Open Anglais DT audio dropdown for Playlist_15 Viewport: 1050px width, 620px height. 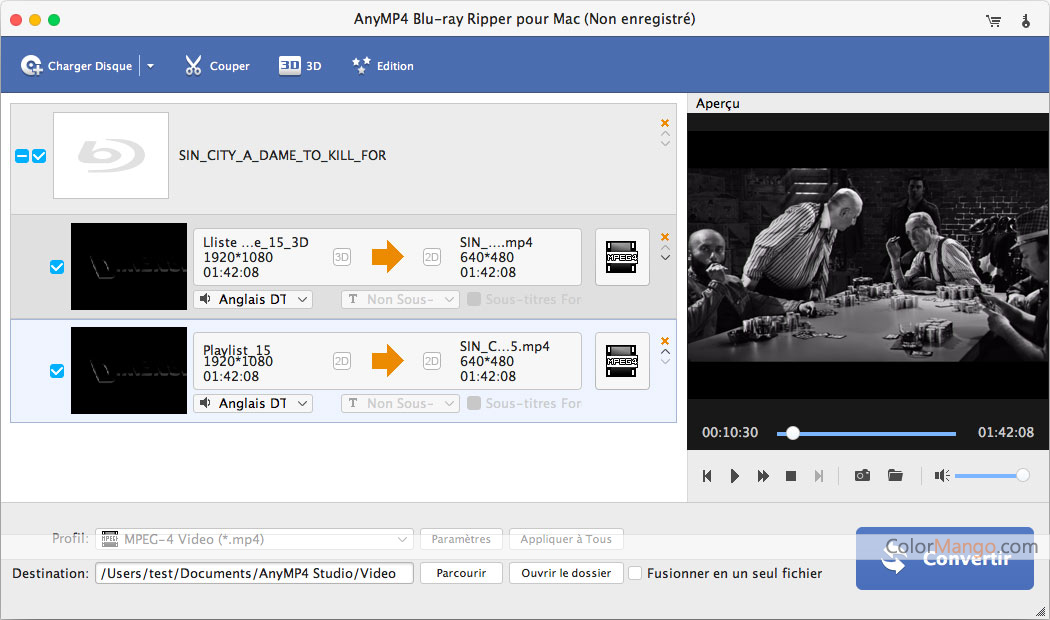point(253,403)
